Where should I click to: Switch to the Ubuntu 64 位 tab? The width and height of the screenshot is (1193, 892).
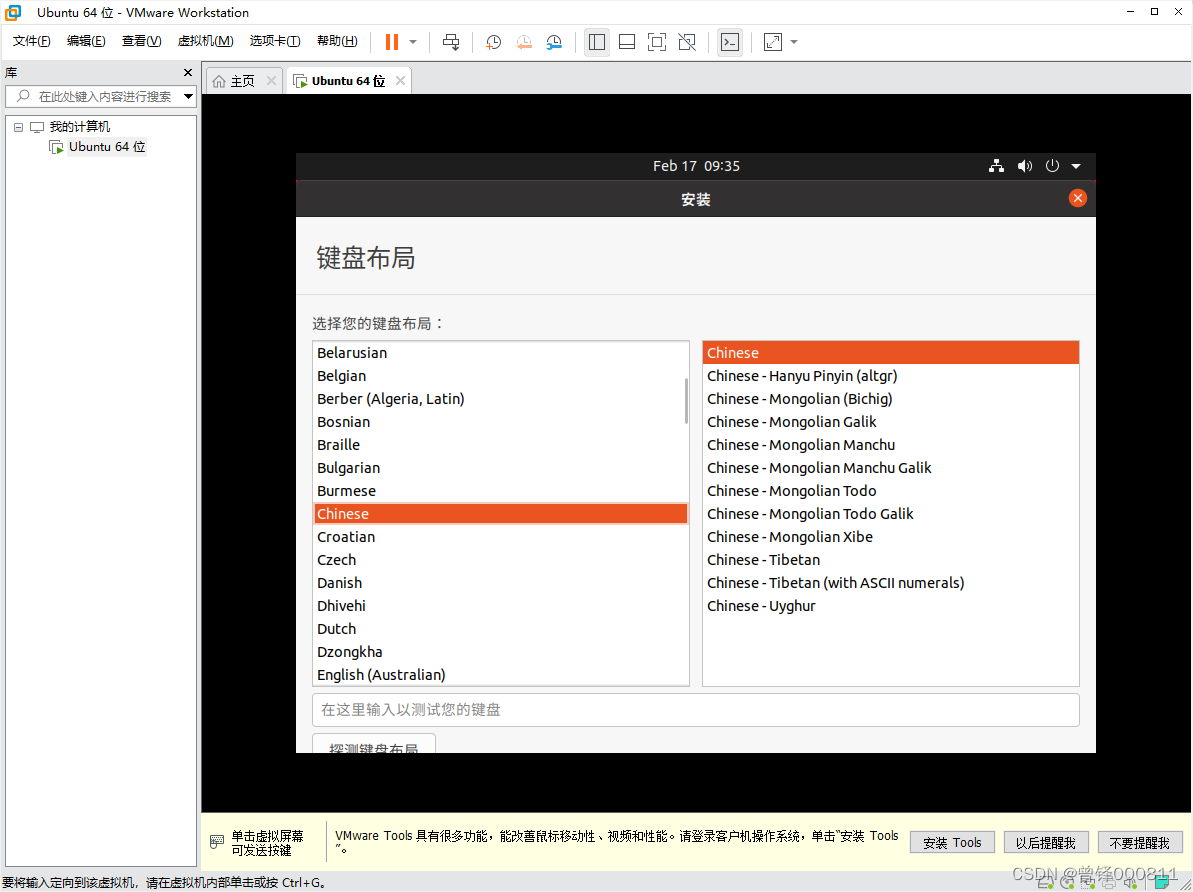(348, 81)
